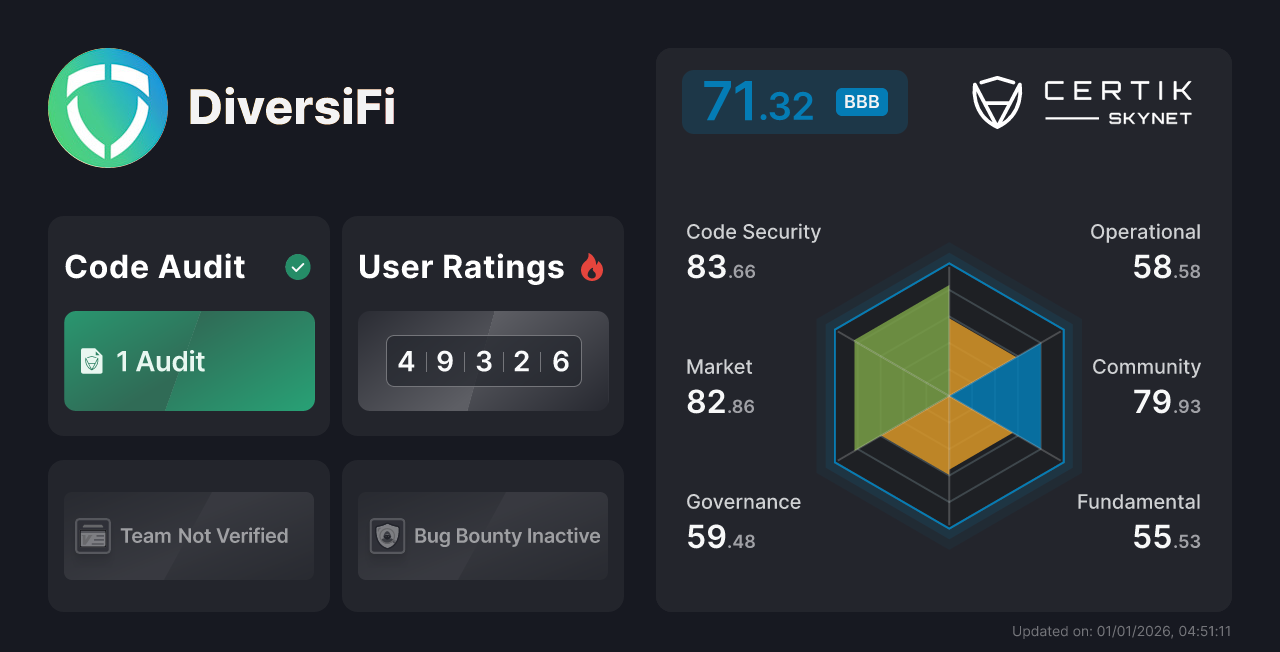Expand the User Ratings panel

point(483,325)
